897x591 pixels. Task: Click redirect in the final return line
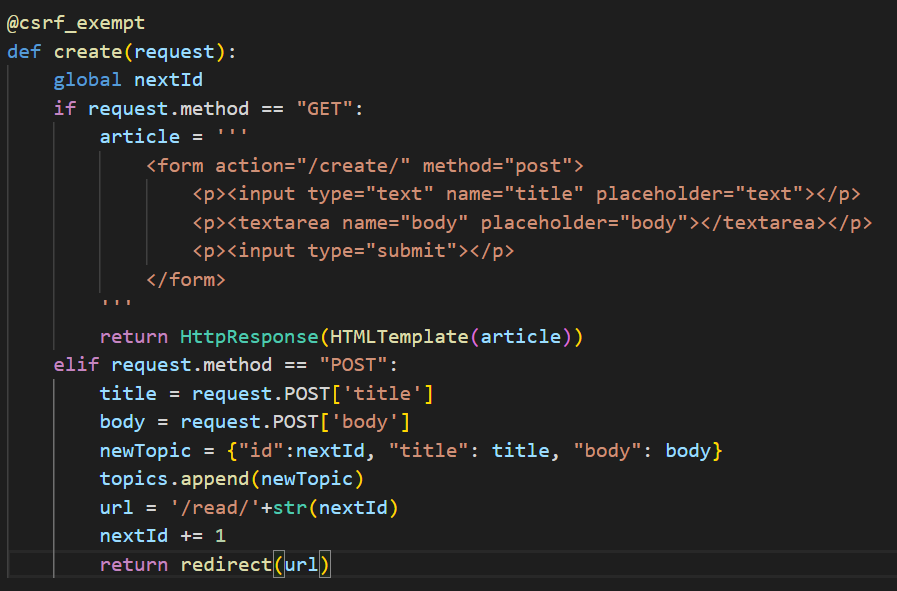click(226, 565)
